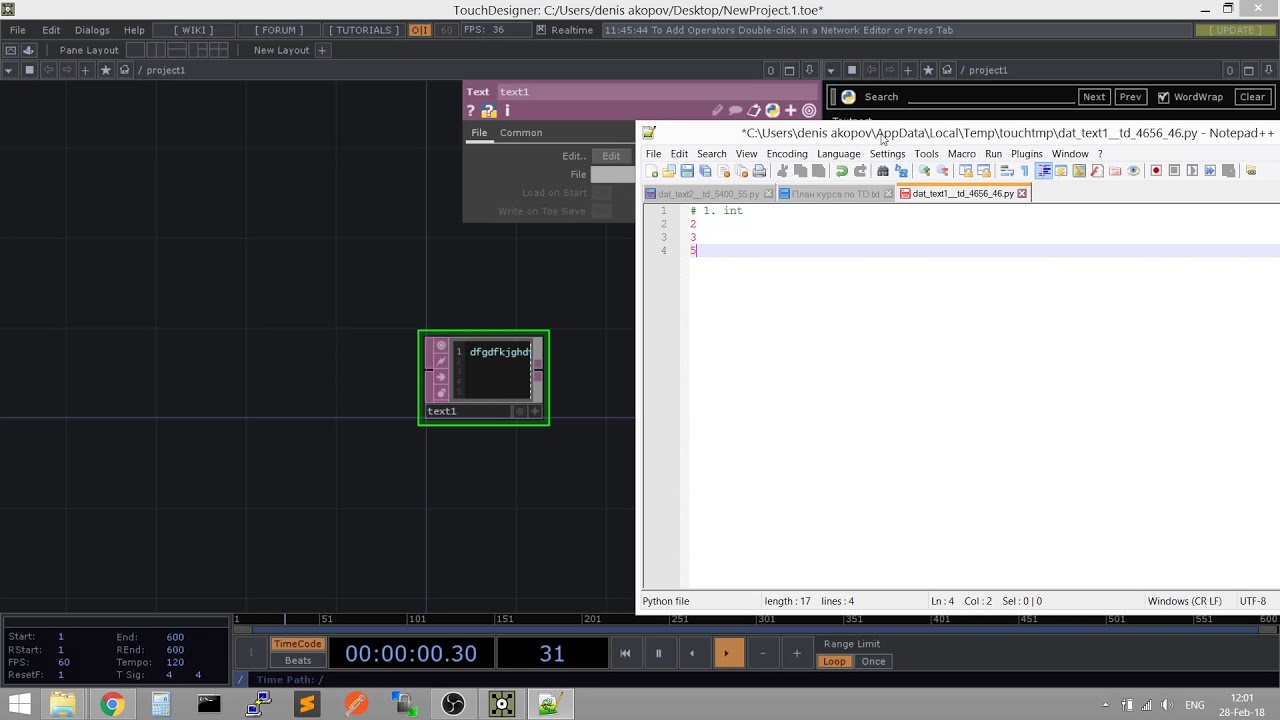This screenshot has height=720, width=1280.
Task: Click the Windows Start button
Action: pyautogui.click(x=19, y=704)
